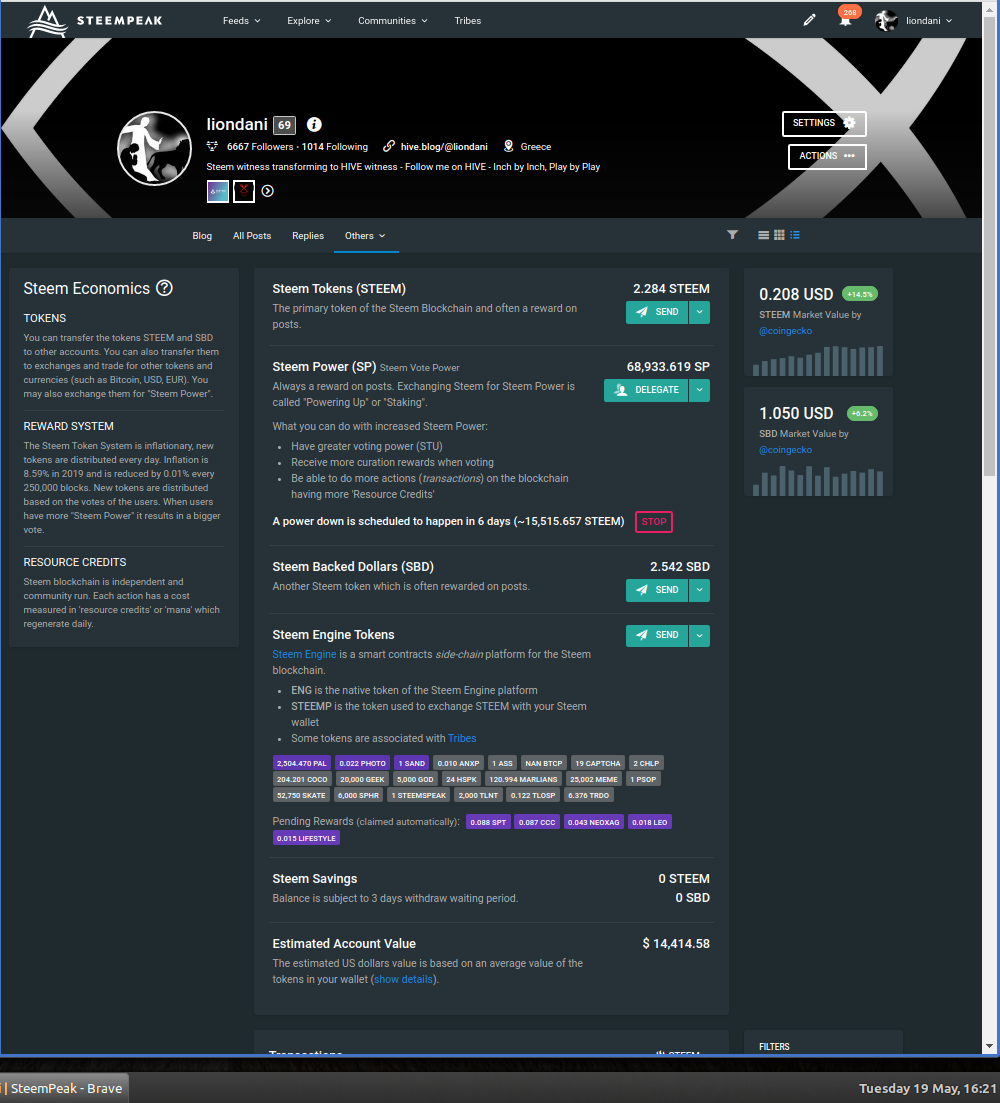1000x1103 pixels.
Task: Expand the dropdown next to Delegate
Action: [700, 390]
